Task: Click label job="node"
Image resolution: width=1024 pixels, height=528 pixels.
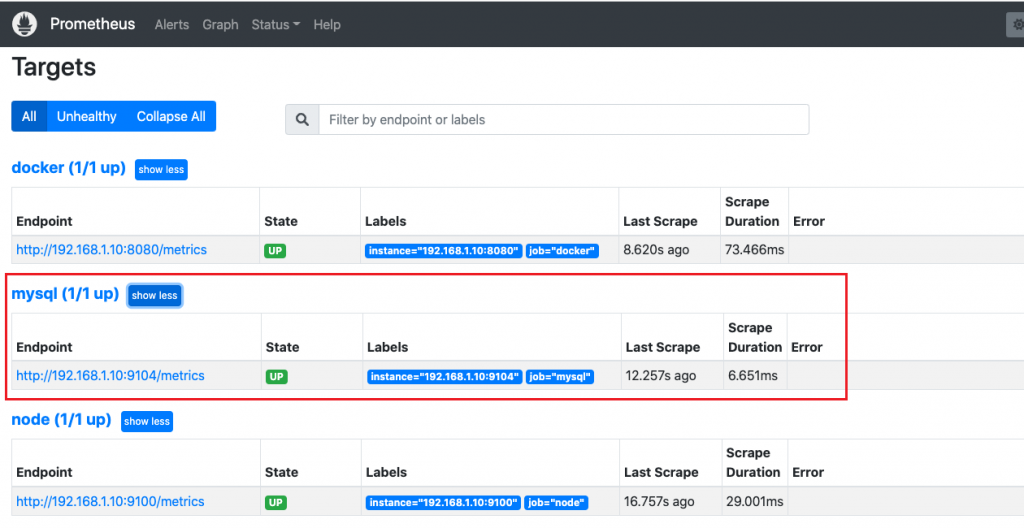Action: pos(556,503)
